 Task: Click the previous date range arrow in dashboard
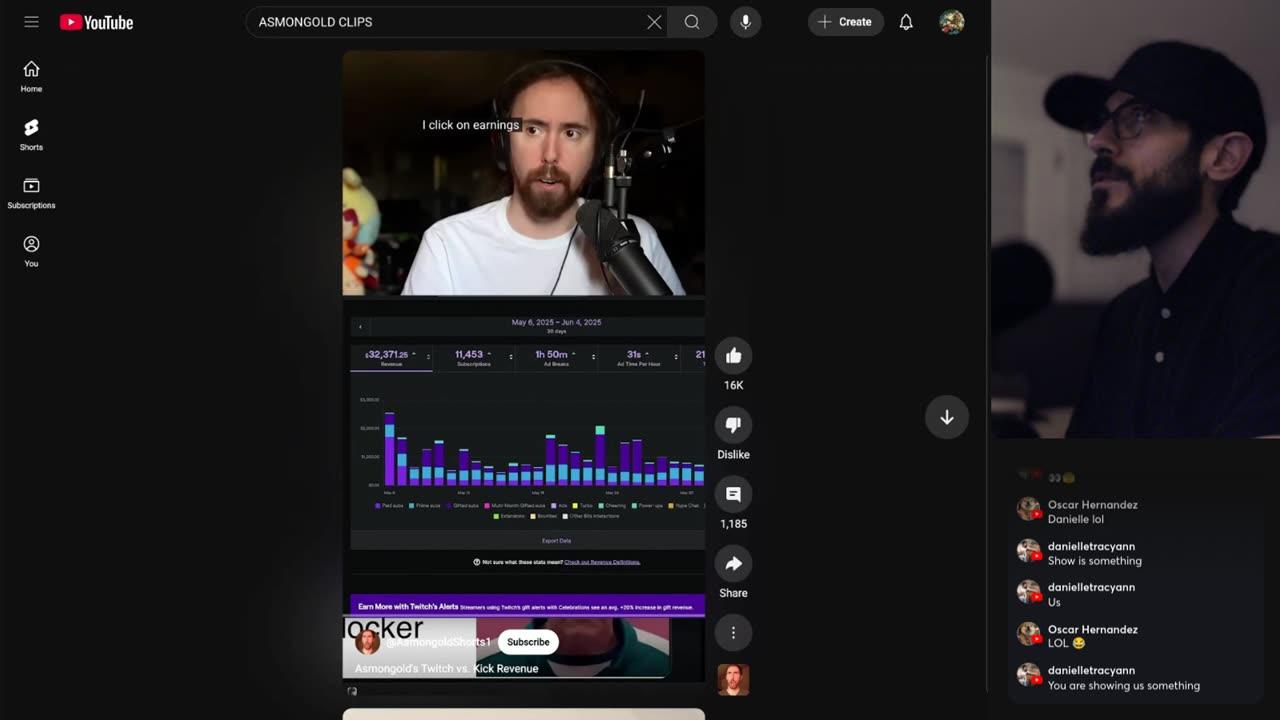[x=360, y=327]
